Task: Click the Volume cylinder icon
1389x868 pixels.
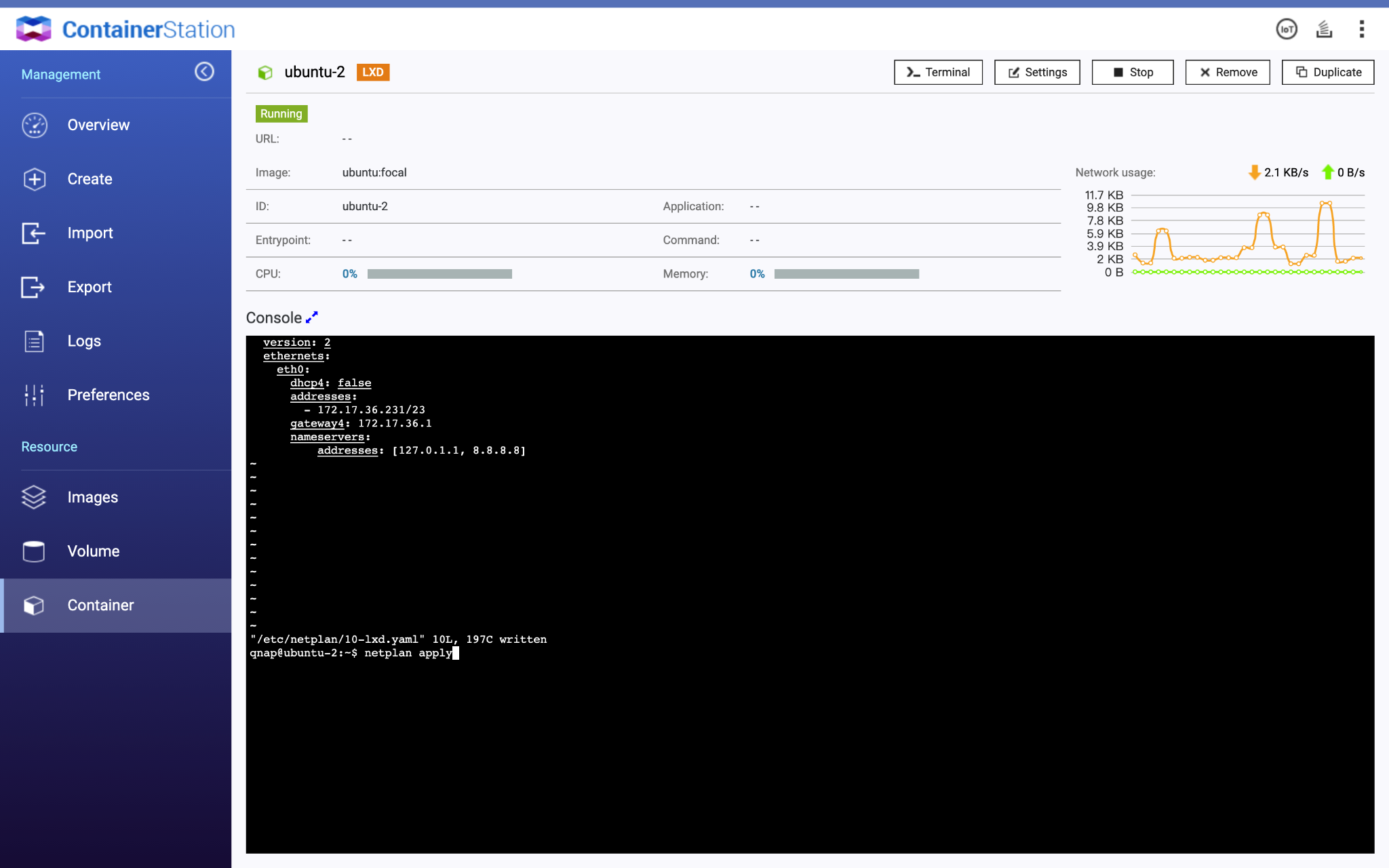Action: tap(33, 551)
